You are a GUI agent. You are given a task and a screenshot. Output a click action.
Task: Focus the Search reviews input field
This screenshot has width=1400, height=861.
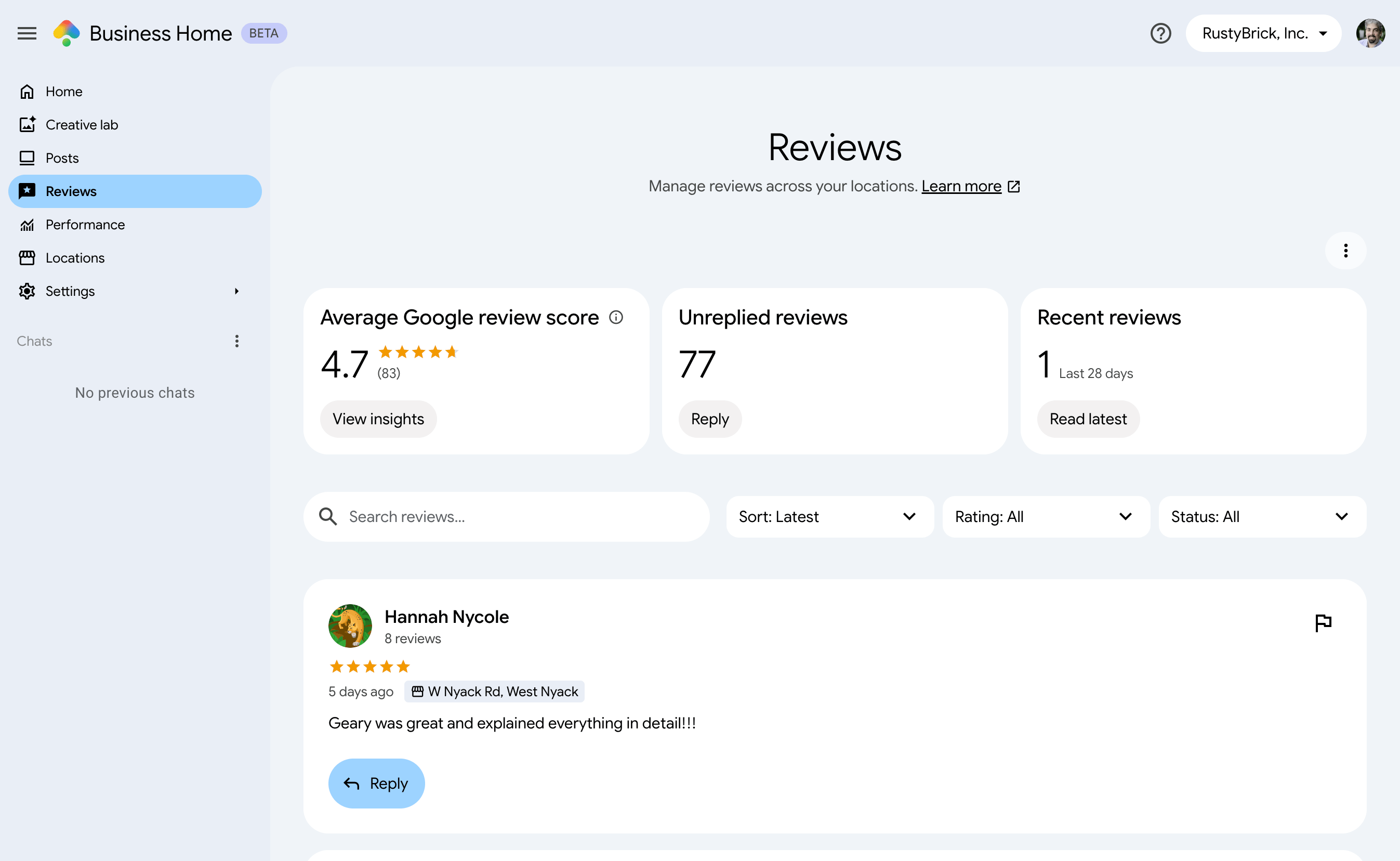[x=507, y=516]
